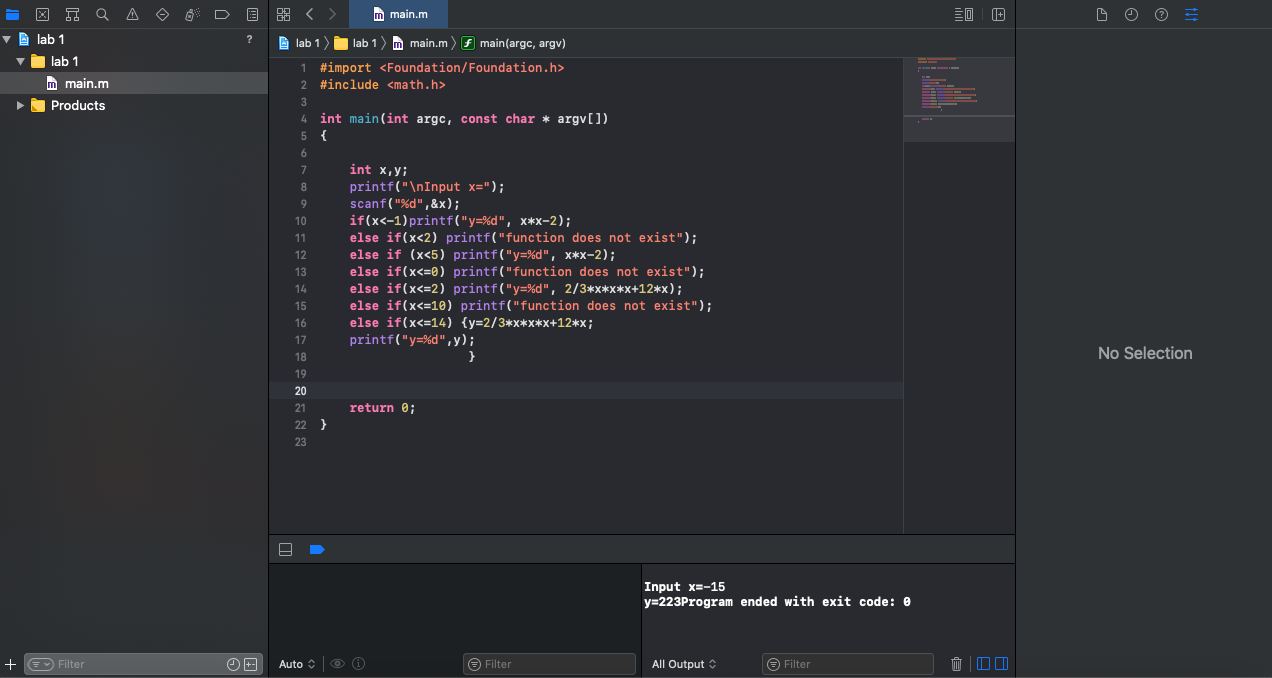Open the All Output dropdown
The image size is (1272, 678).
pos(684,664)
